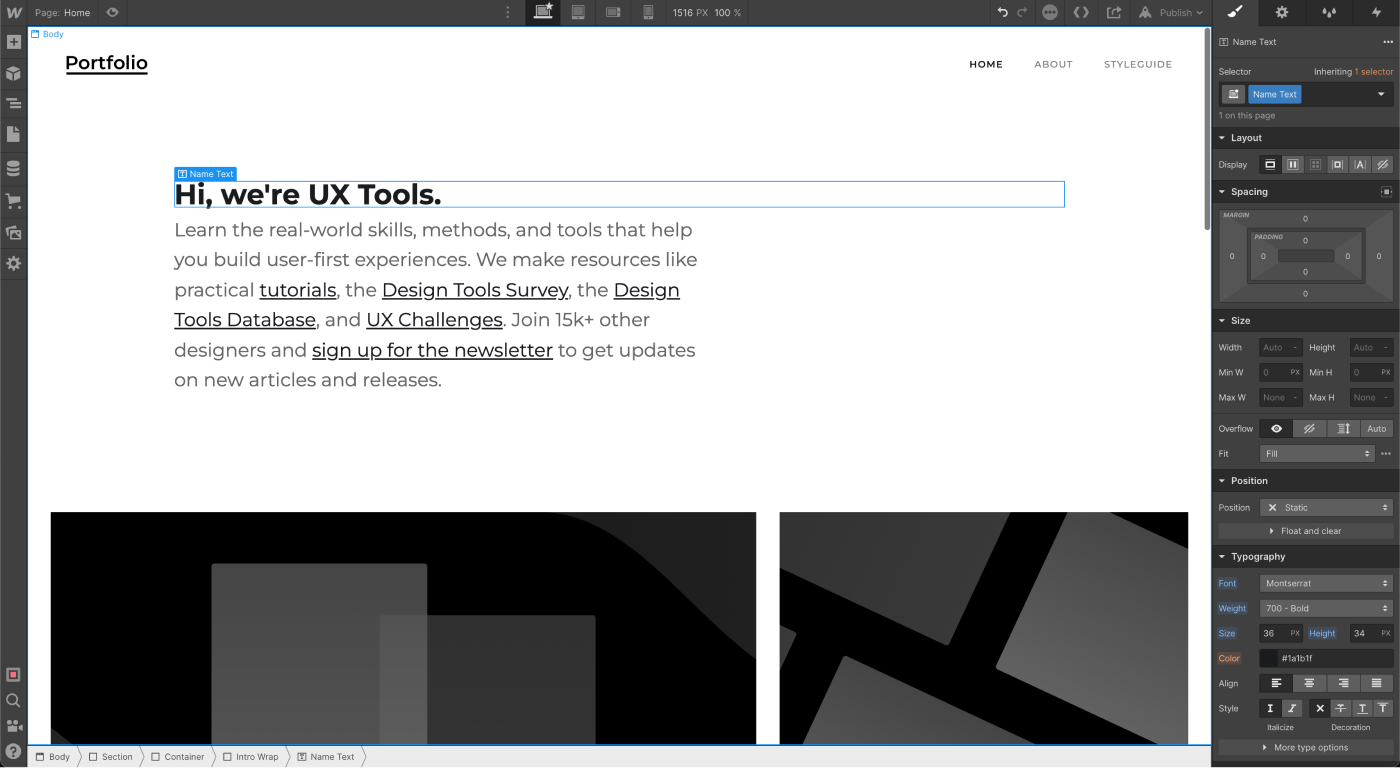Set display to inline-block

point(1338,164)
